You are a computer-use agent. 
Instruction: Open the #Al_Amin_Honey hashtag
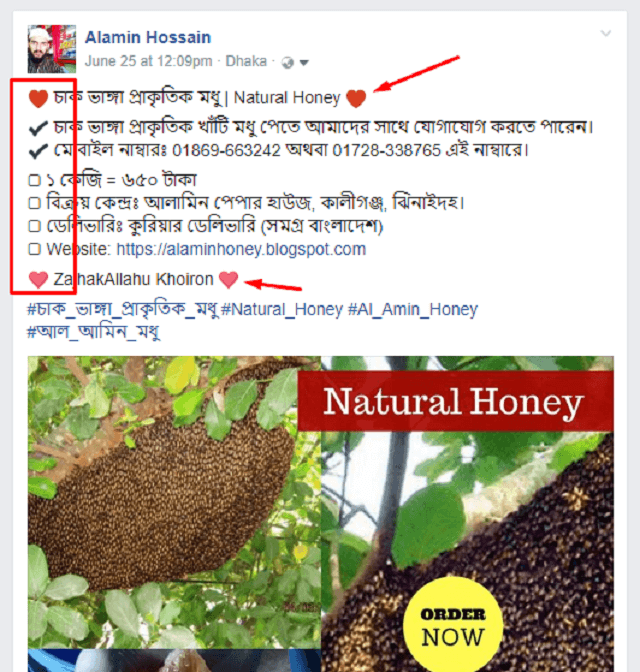pyautogui.click(x=413, y=309)
